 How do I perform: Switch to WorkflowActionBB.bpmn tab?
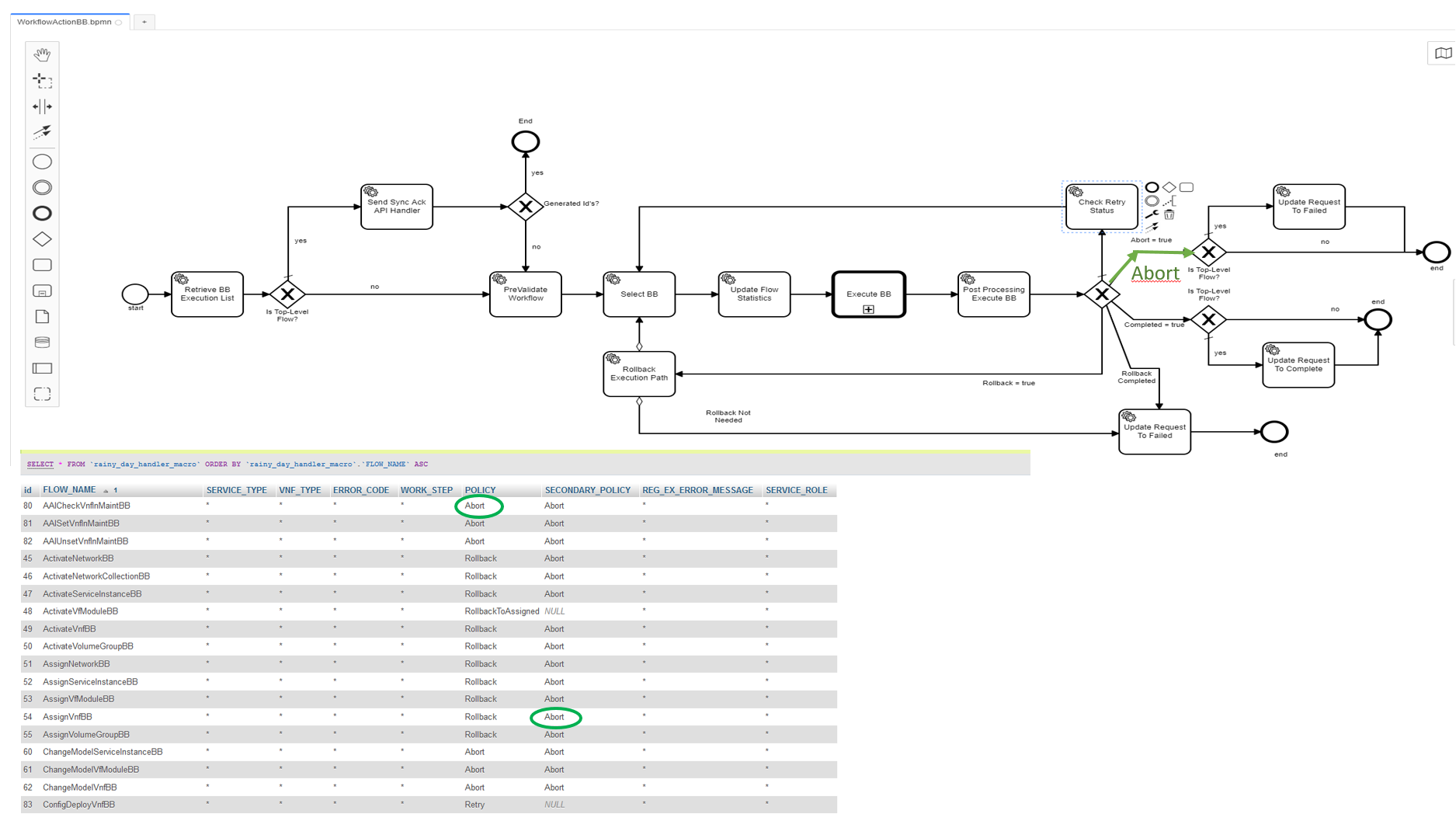tap(64, 22)
